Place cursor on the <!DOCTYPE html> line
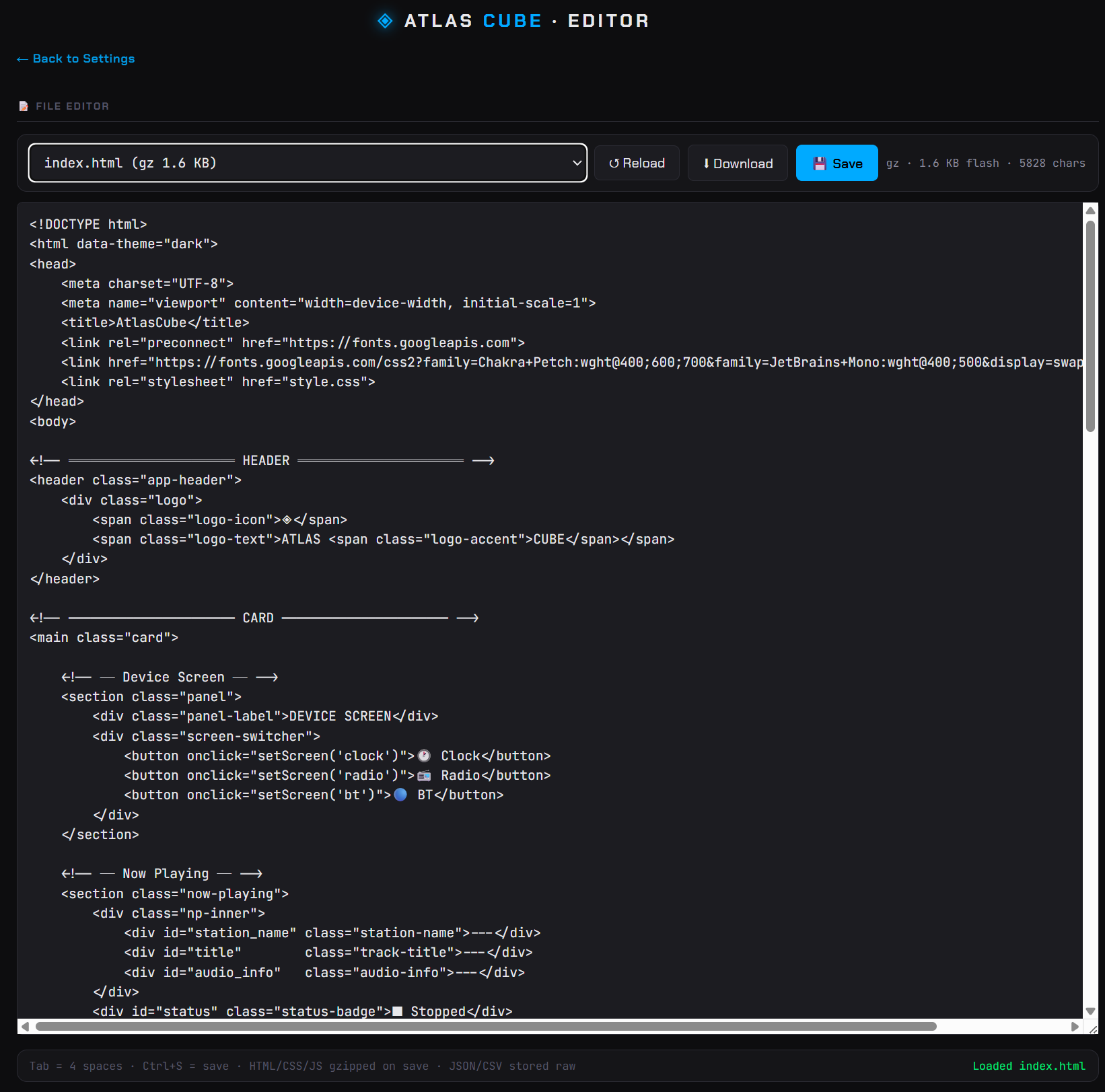The image size is (1105, 1092). (x=88, y=224)
